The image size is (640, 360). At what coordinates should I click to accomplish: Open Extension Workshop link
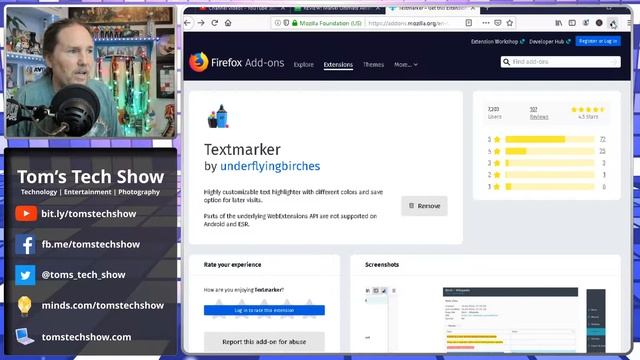click(497, 42)
